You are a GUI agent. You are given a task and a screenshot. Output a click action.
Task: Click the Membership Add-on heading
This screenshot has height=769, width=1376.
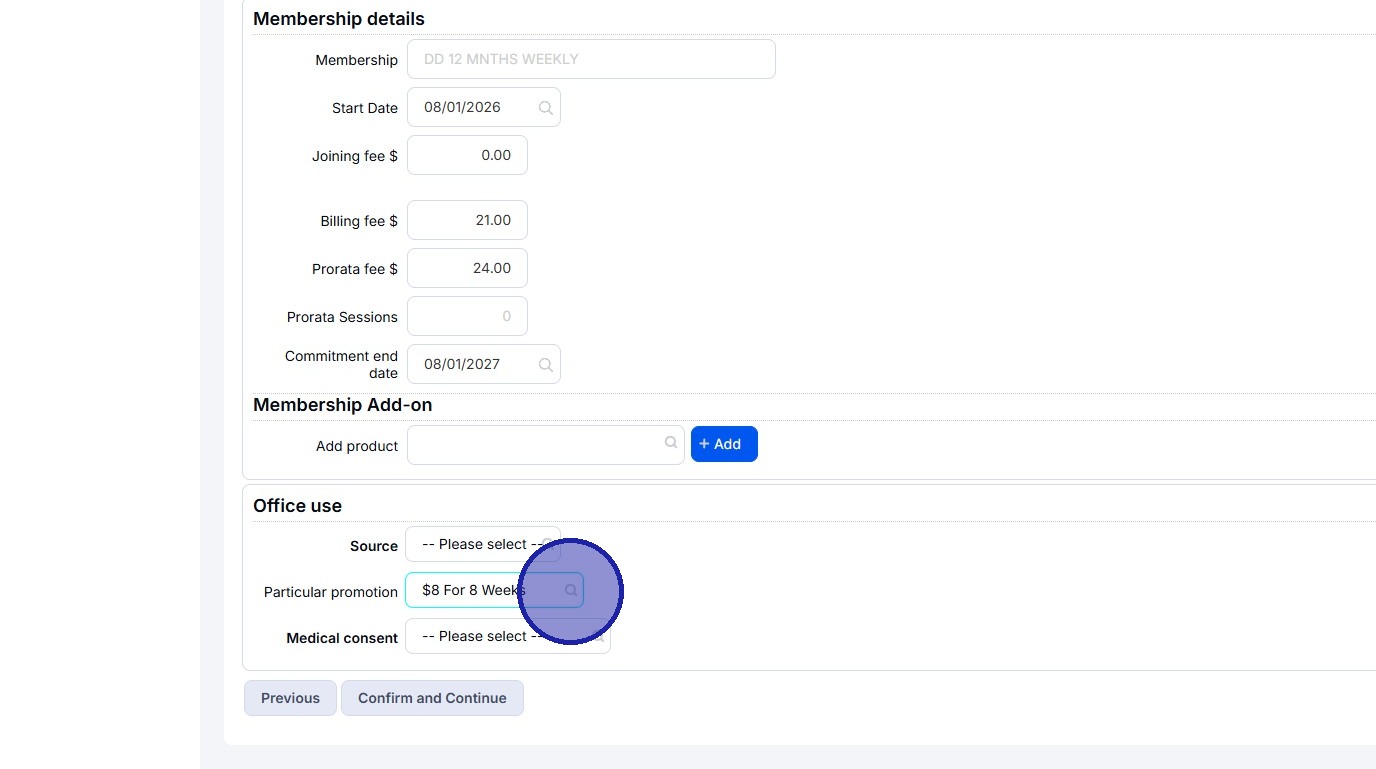(x=343, y=405)
